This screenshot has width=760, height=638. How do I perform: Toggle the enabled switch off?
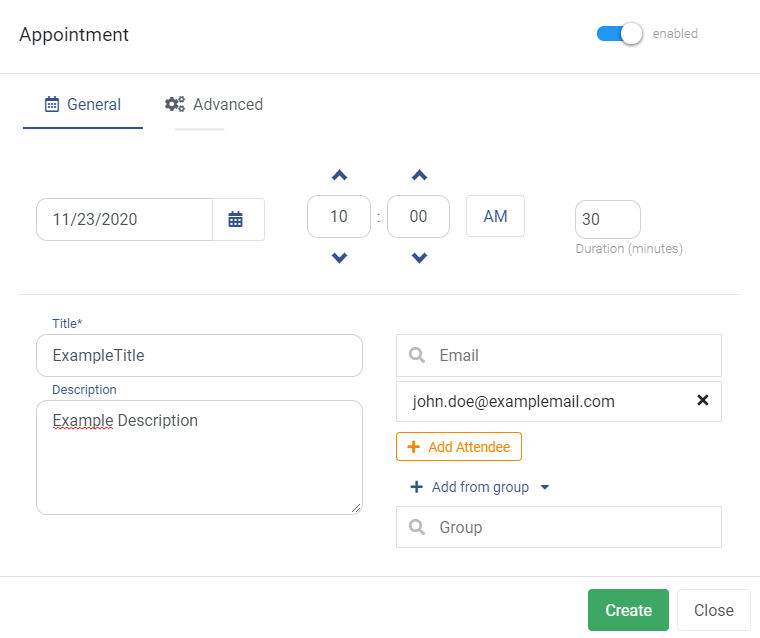click(x=619, y=34)
